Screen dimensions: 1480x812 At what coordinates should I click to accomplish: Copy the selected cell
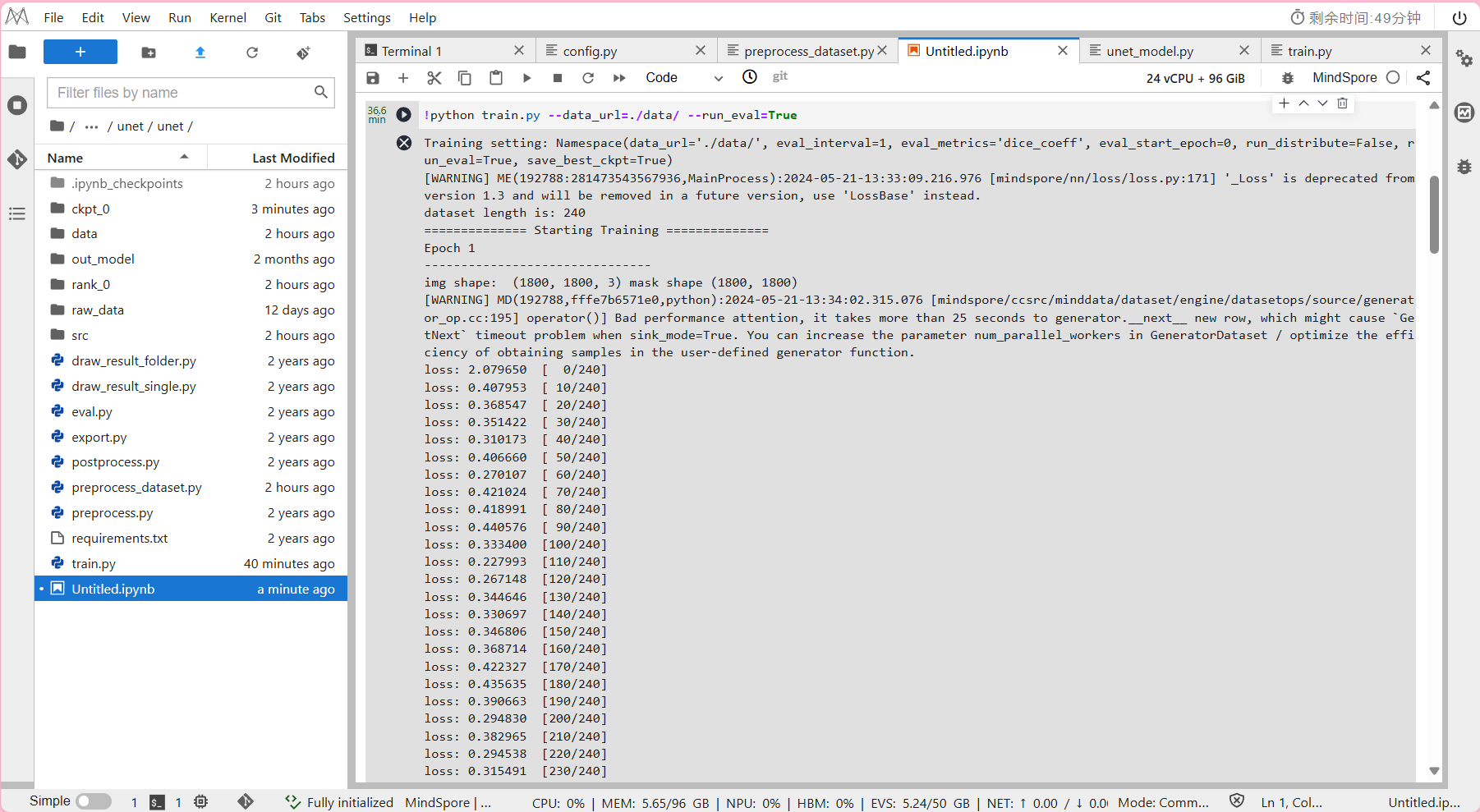point(465,77)
